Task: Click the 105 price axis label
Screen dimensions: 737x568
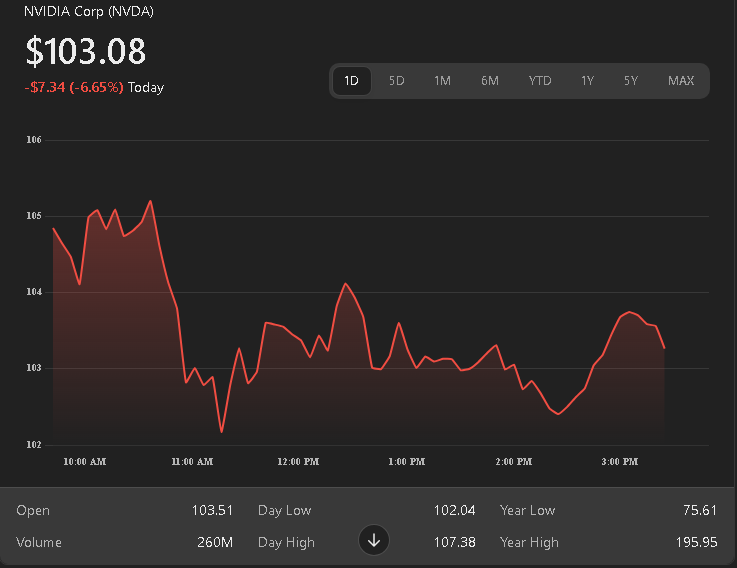Action: (x=34, y=216)
